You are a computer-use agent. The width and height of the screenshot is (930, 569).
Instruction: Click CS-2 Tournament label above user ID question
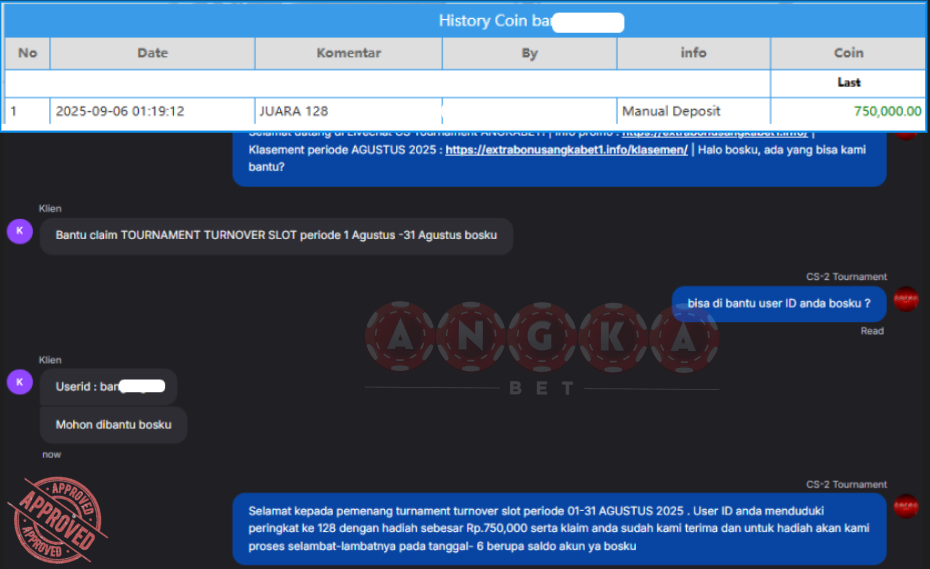tap(846, 277)
